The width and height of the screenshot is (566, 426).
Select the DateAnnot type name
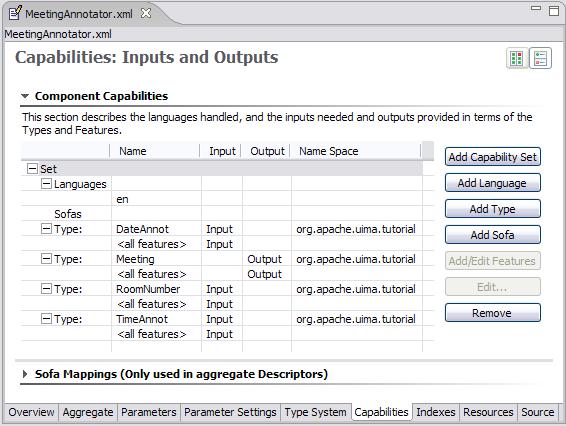click(x=142, y=229)
